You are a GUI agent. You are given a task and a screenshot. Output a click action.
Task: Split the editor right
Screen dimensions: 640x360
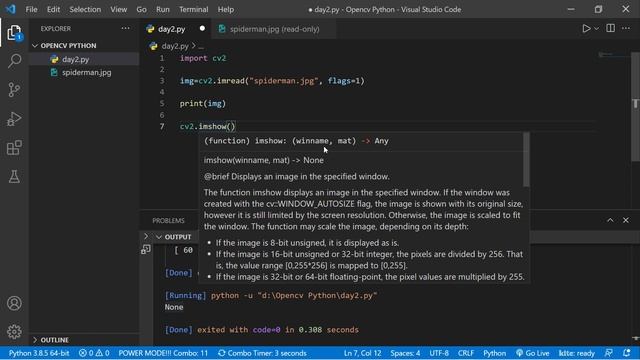pos(611,28)
